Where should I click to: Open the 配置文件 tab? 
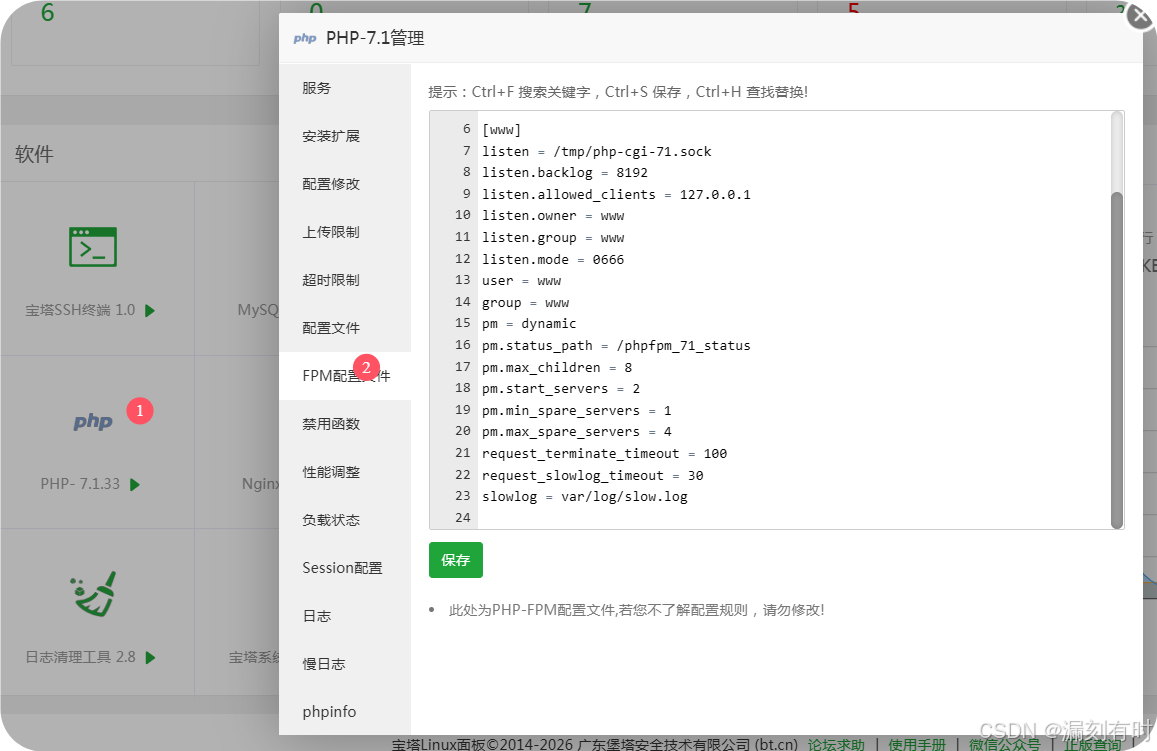tap(345, 328)
